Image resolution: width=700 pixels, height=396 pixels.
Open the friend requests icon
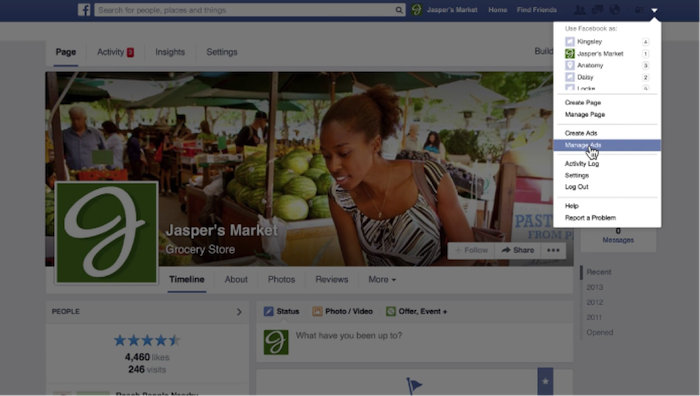[579, 10]
